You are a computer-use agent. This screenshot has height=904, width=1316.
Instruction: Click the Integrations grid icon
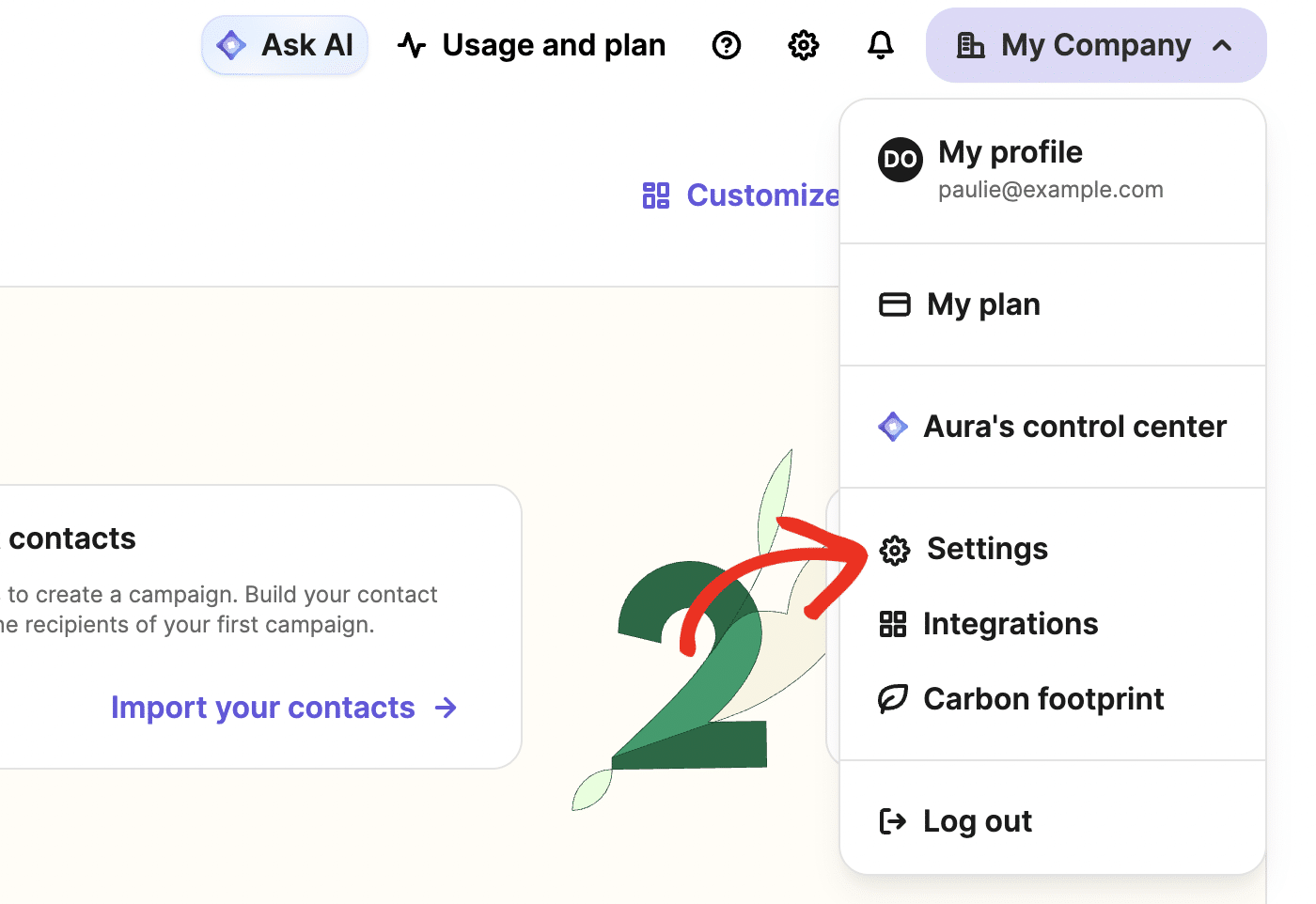pos(893,623)
